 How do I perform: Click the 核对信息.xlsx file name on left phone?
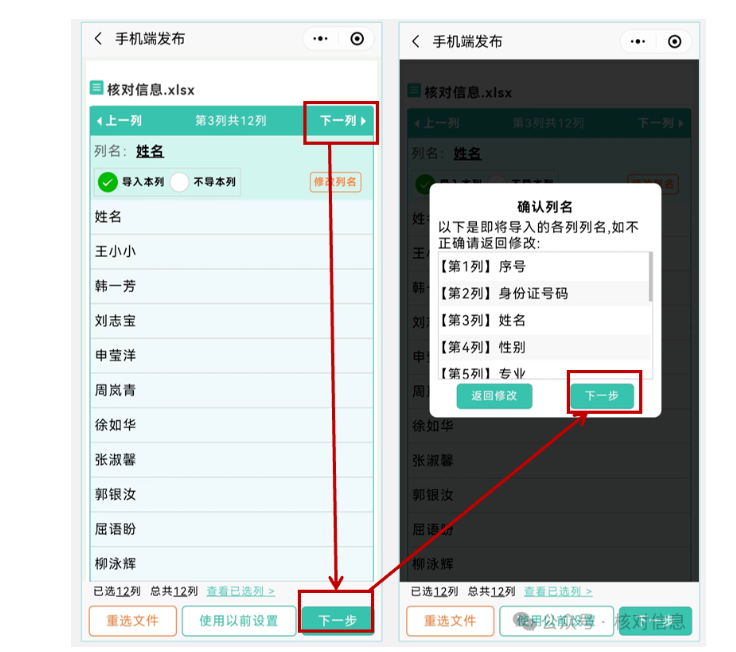[151, 90]
